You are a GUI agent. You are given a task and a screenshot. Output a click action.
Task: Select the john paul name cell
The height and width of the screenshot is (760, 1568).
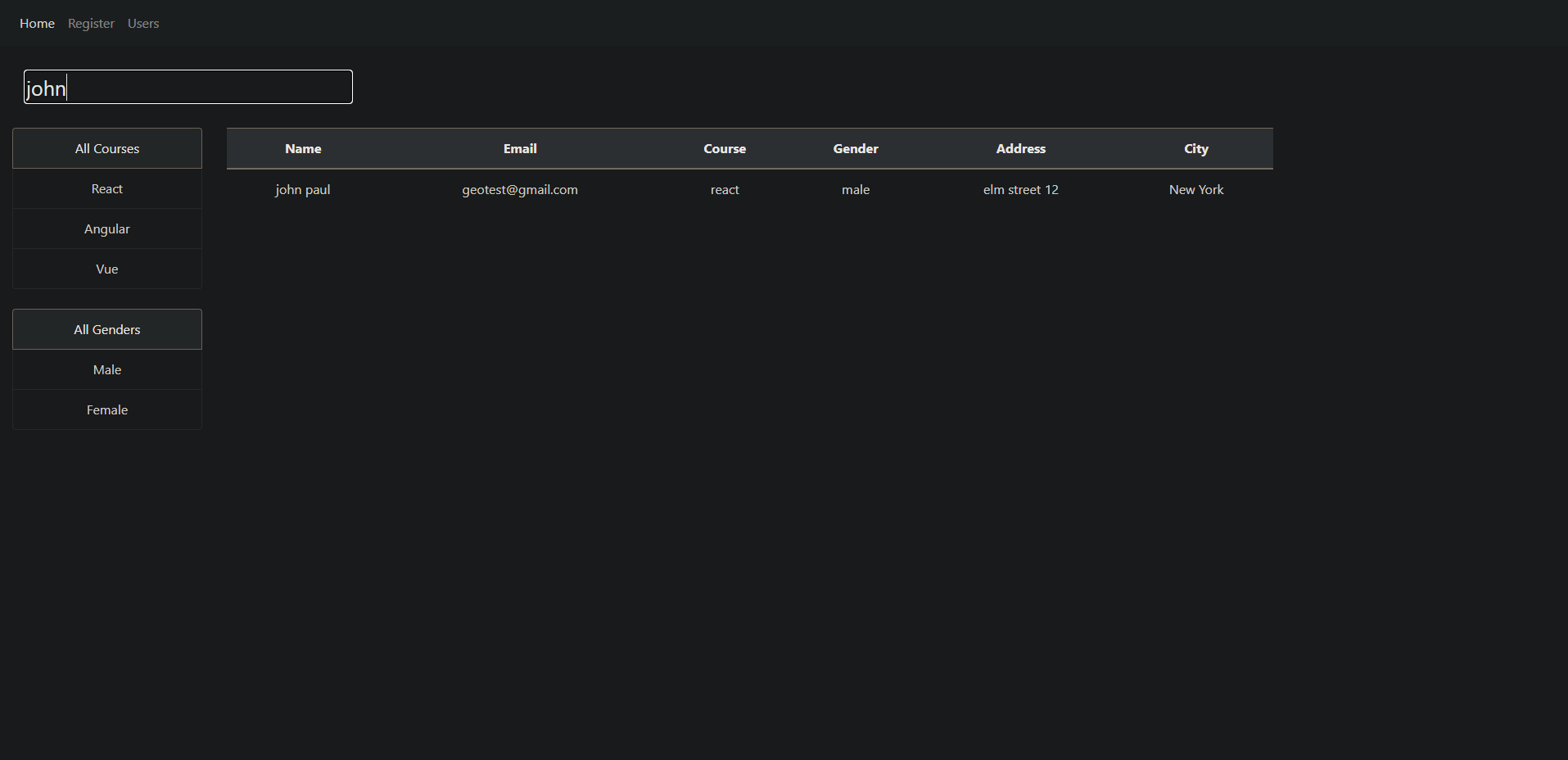(x=303, y=190)
